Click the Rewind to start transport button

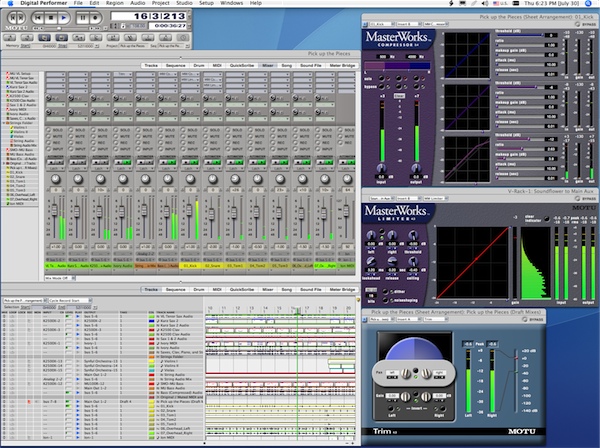coord(38,18)
